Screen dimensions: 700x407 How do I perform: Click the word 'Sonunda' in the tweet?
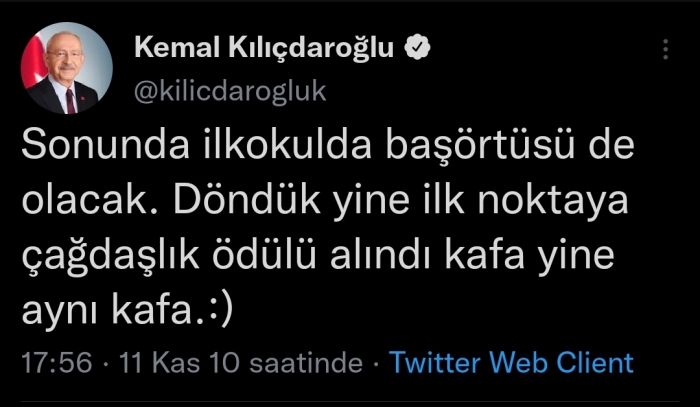pyautogui.click(x=105, y=146)
